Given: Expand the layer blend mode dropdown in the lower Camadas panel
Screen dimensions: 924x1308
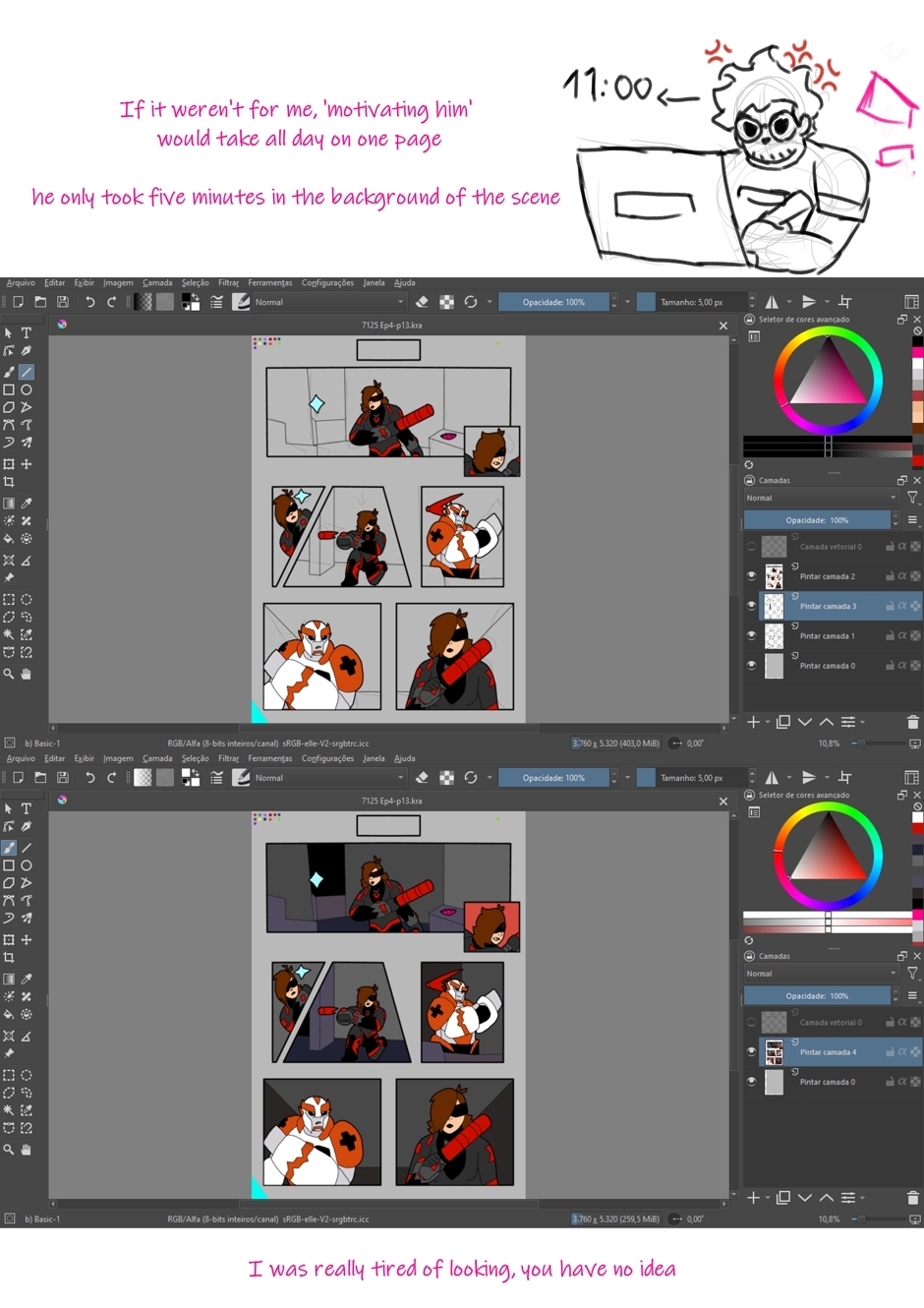Looking at the screenshot, I should pyautogui.click(x=820, y=974).
